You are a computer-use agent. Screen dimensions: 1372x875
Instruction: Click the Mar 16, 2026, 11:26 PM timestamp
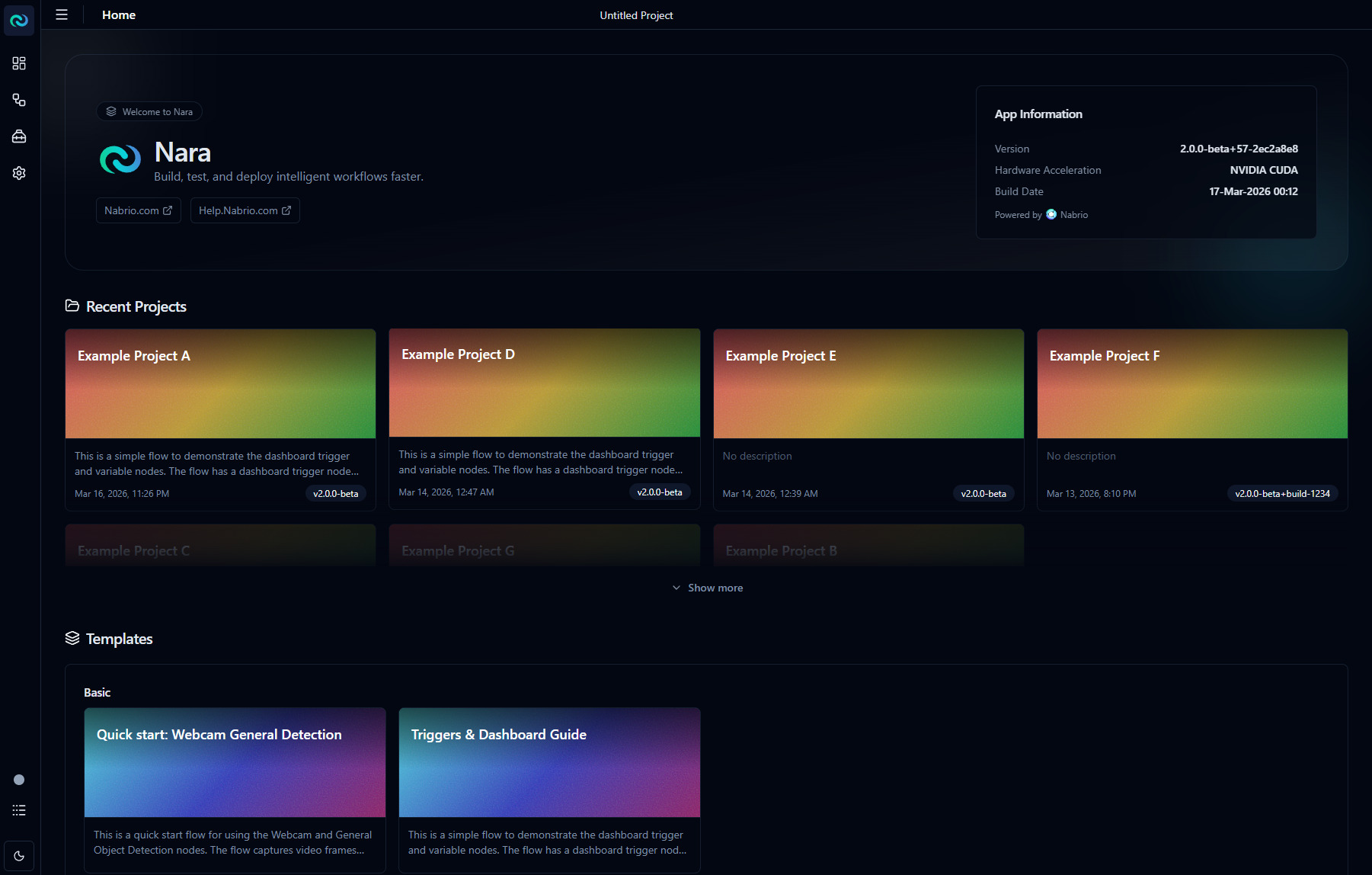(122, 494)
